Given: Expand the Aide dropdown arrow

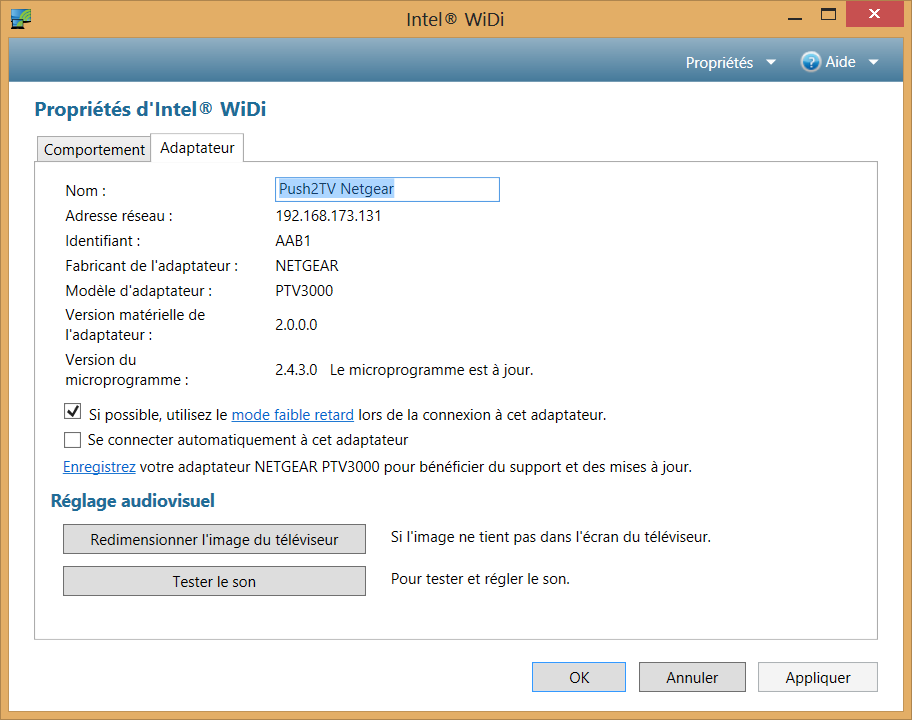Looking at the screenshot, I should [x=873, y=62].
